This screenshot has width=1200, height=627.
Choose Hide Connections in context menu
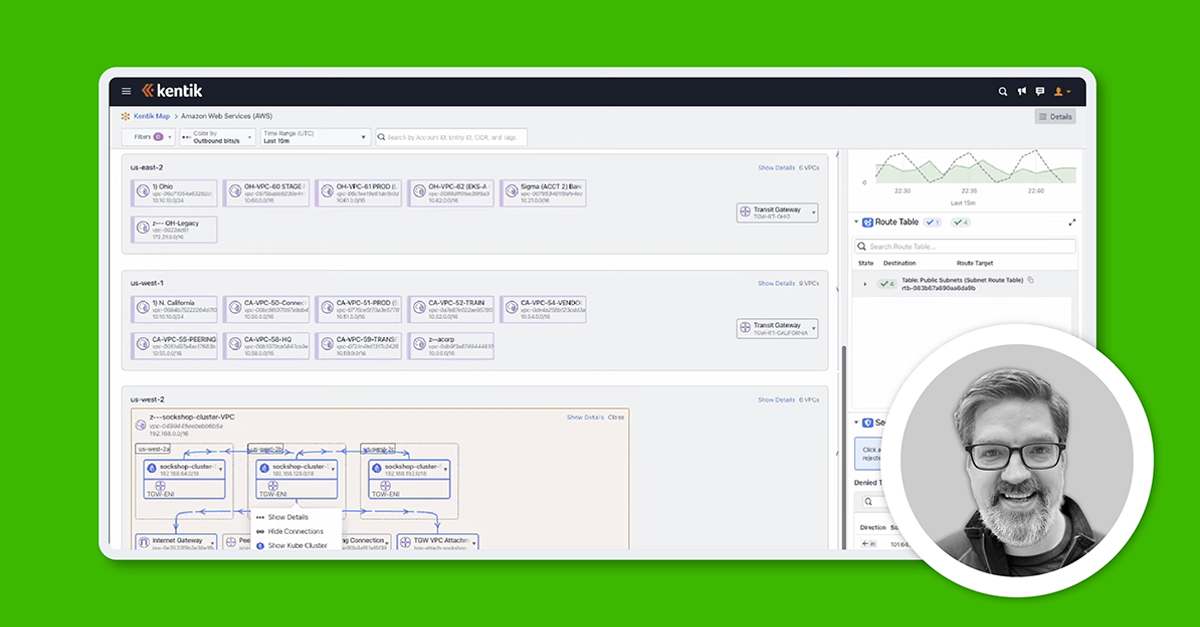coord(295,531)
